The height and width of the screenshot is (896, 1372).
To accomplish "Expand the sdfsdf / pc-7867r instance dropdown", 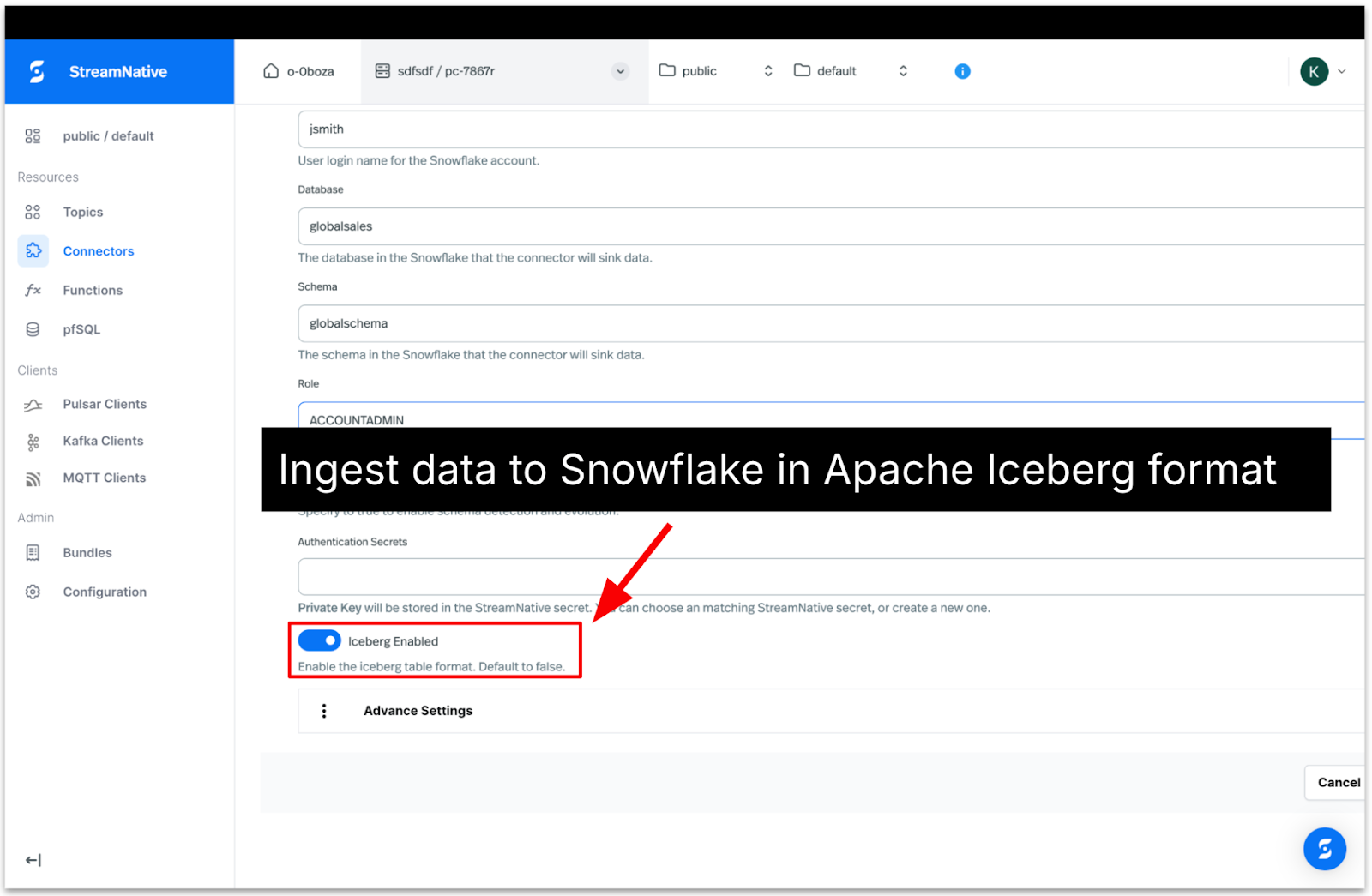I will point(619,71).
